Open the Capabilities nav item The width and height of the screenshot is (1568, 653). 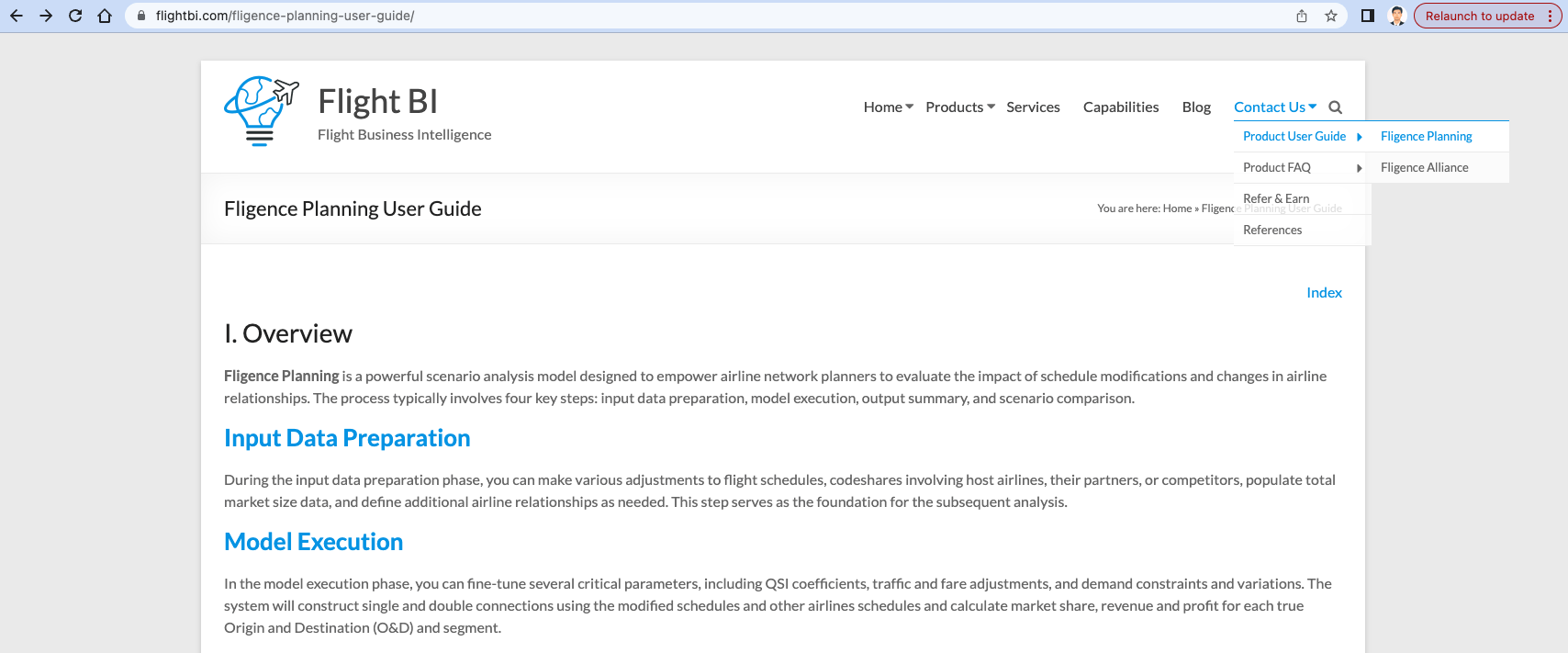pos(1121,107)
